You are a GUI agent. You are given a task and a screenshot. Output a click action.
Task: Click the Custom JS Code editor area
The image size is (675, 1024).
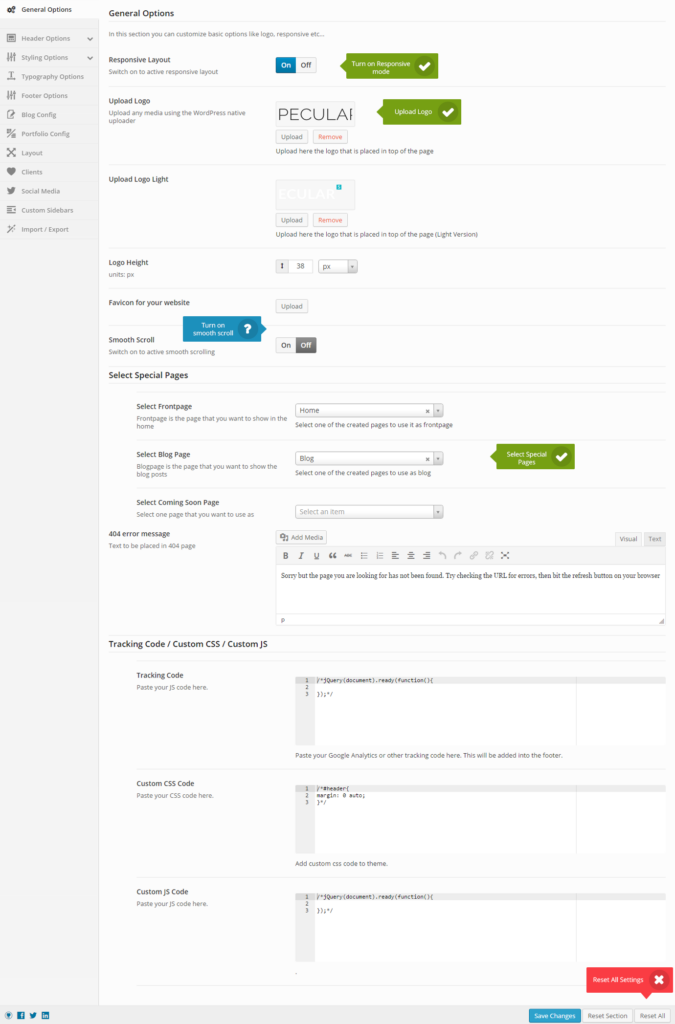click(x=480, y=927)
